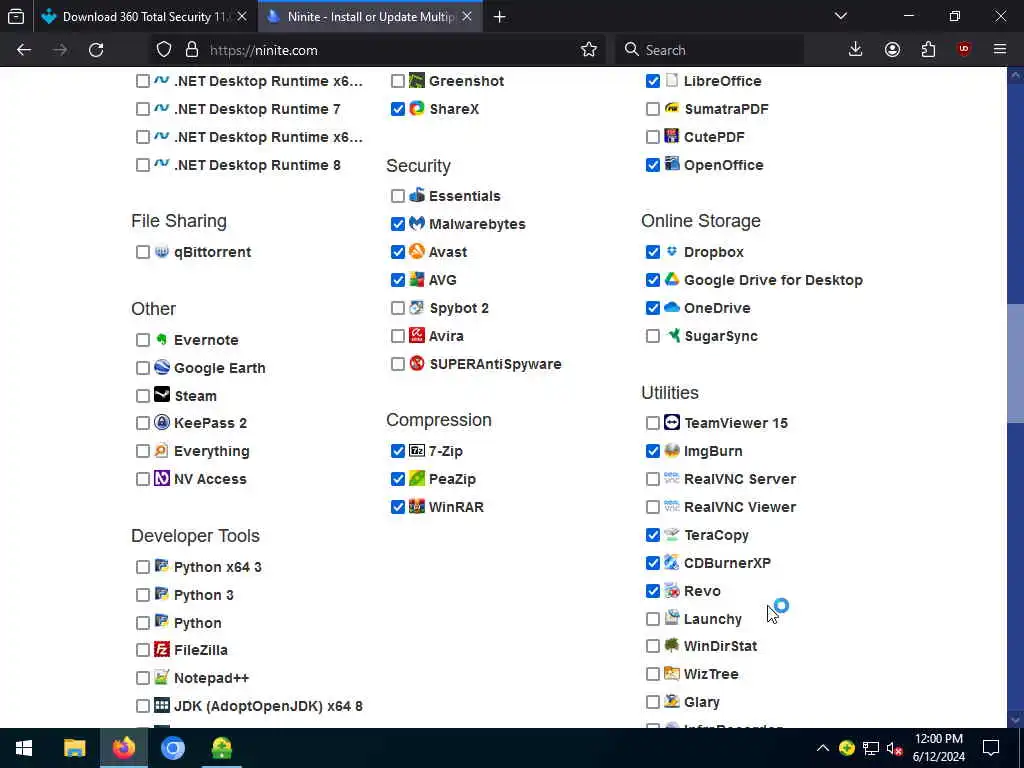Reload the Ninite page
The height and width of the screenshot is (768, 1024).
tap(96, 50)
